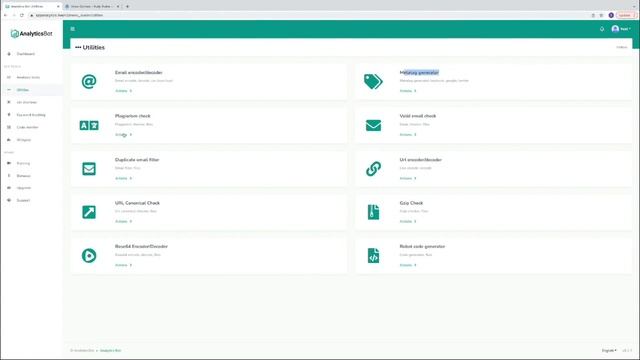The height and width of the screenshot is (360, 640).
Task: Toggle the hamburger sidebar menu icon
Action: click(73, 29)
